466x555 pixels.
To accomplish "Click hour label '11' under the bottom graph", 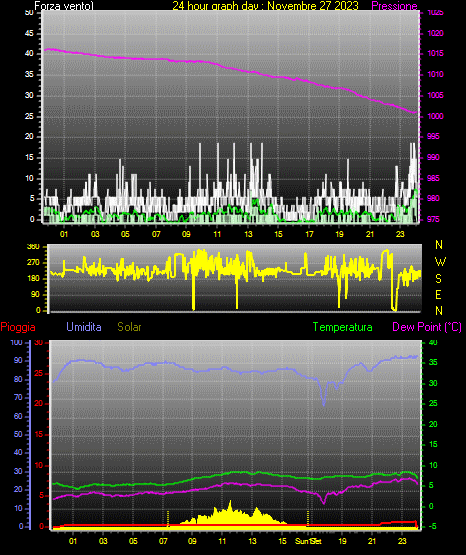I will pyautogui.click(x=222, y=541).
